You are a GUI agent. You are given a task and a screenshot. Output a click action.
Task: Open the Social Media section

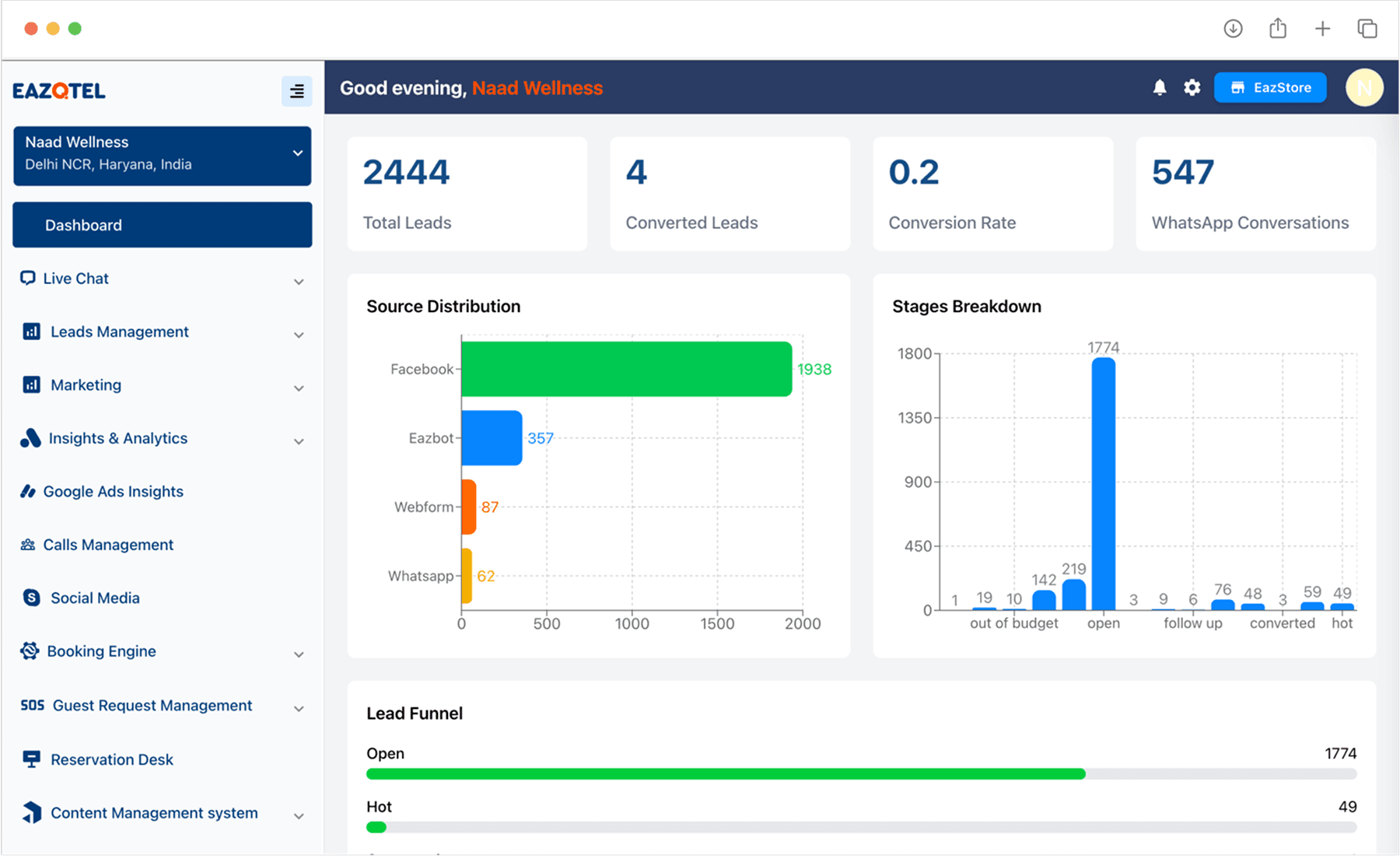coord(95,598)
